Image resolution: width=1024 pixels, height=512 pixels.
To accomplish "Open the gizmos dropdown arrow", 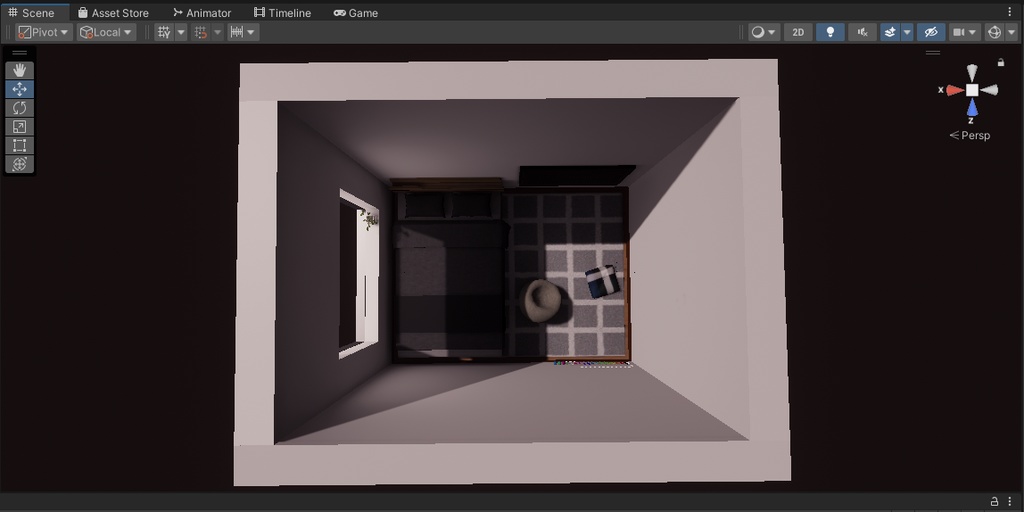I will [1011, 32].
